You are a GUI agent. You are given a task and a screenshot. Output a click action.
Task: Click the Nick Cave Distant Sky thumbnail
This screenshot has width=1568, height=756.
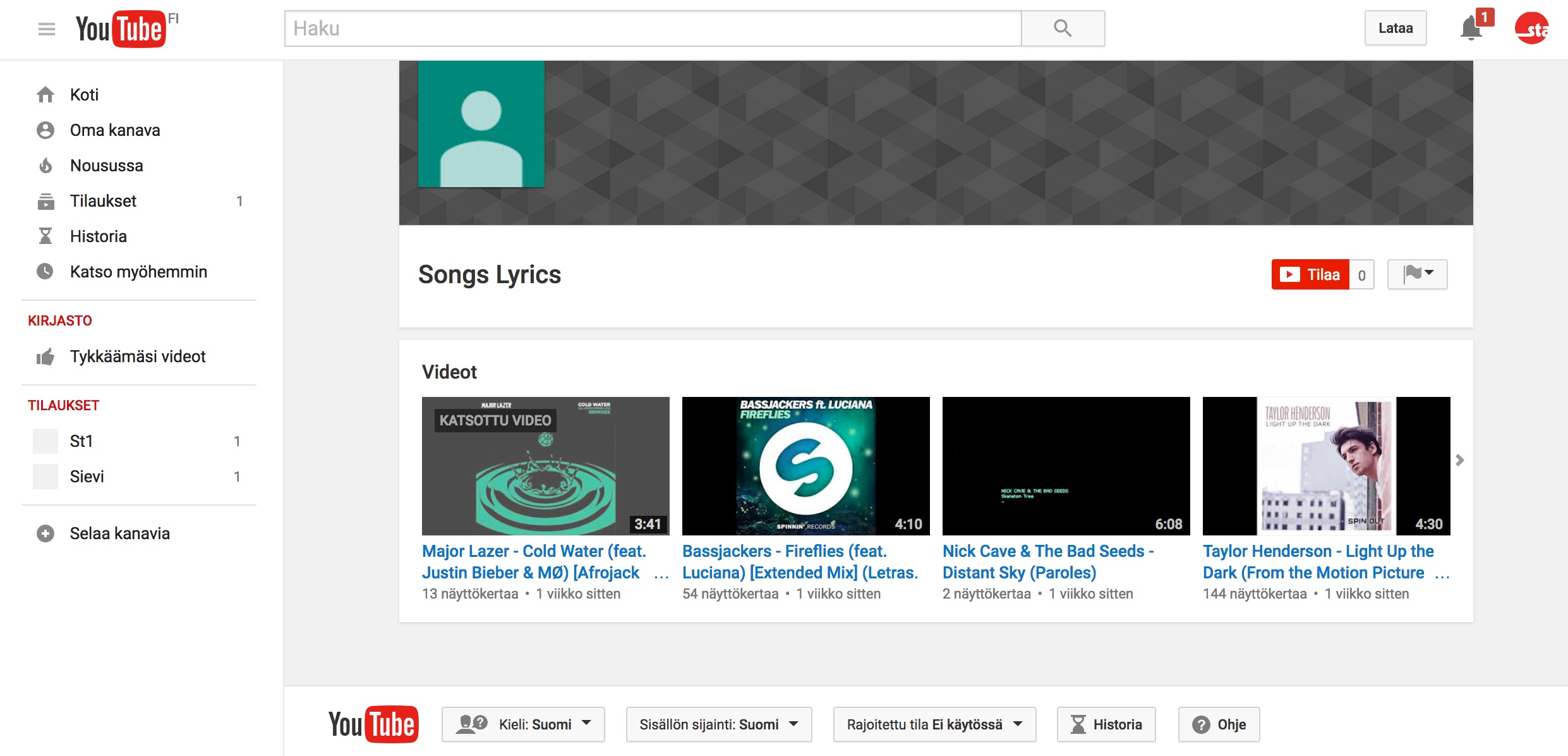(1066, 466)
